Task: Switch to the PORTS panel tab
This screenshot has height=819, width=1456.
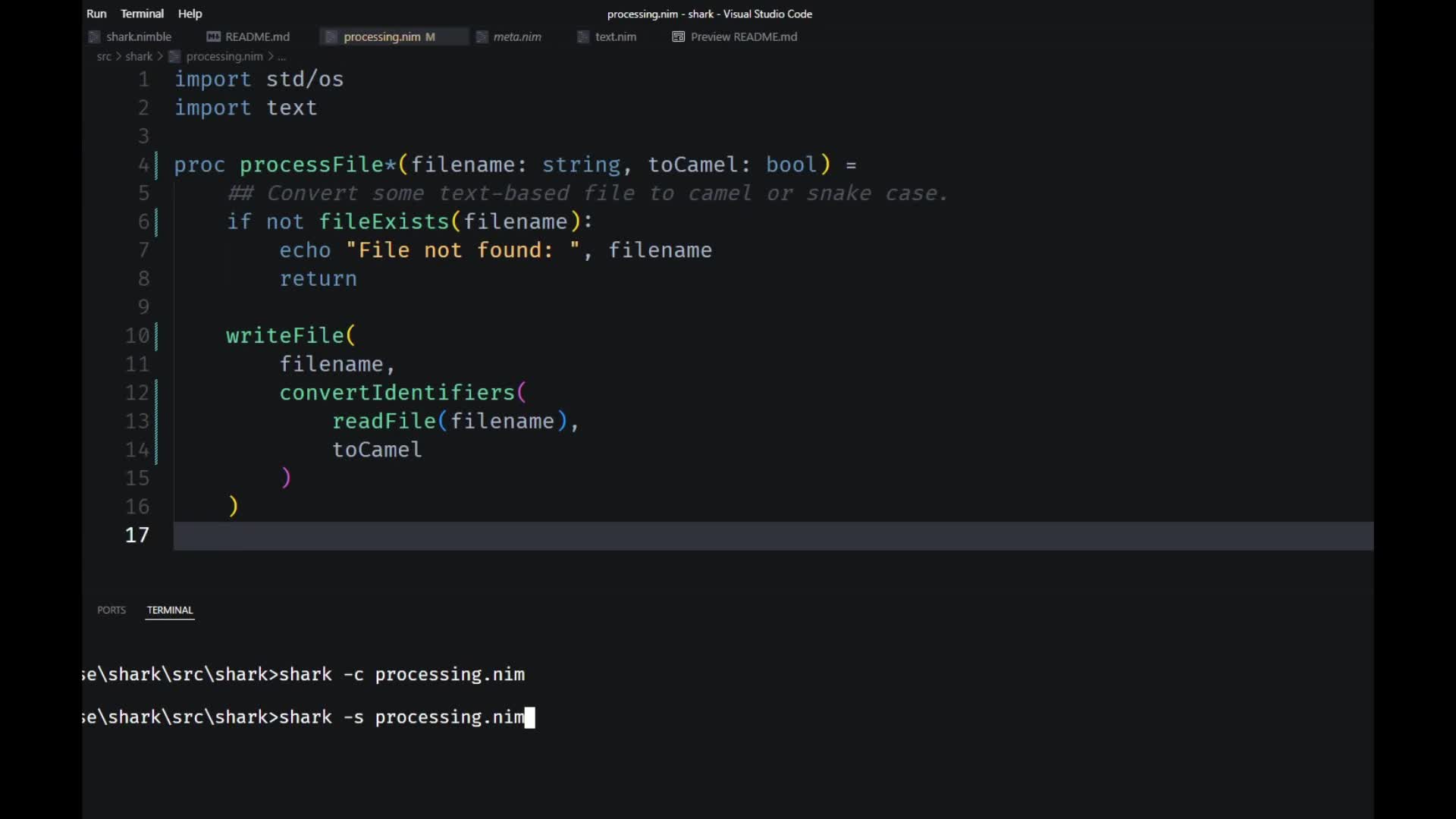Action: 111,610
